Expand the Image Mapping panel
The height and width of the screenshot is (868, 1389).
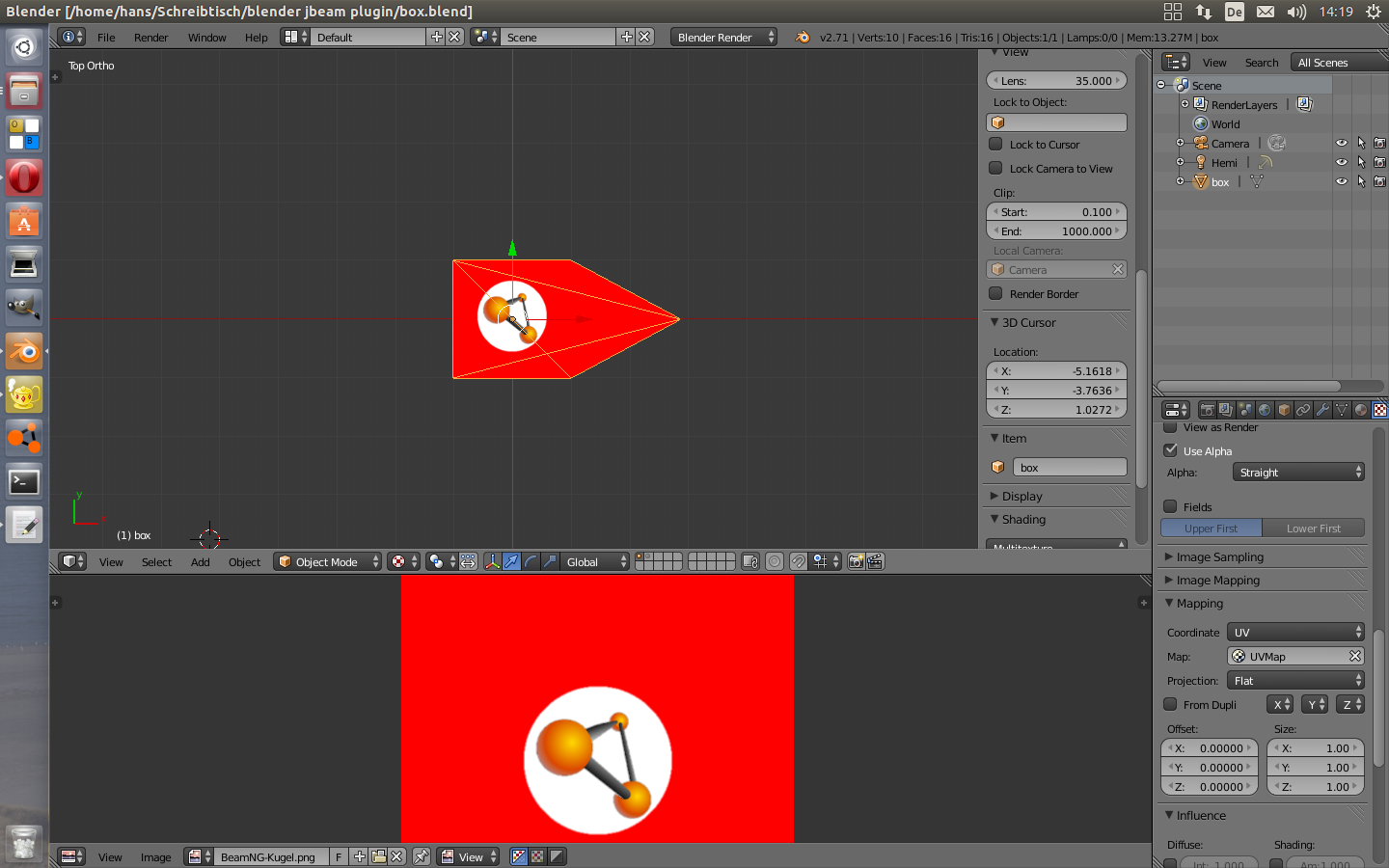[1217, 580]
